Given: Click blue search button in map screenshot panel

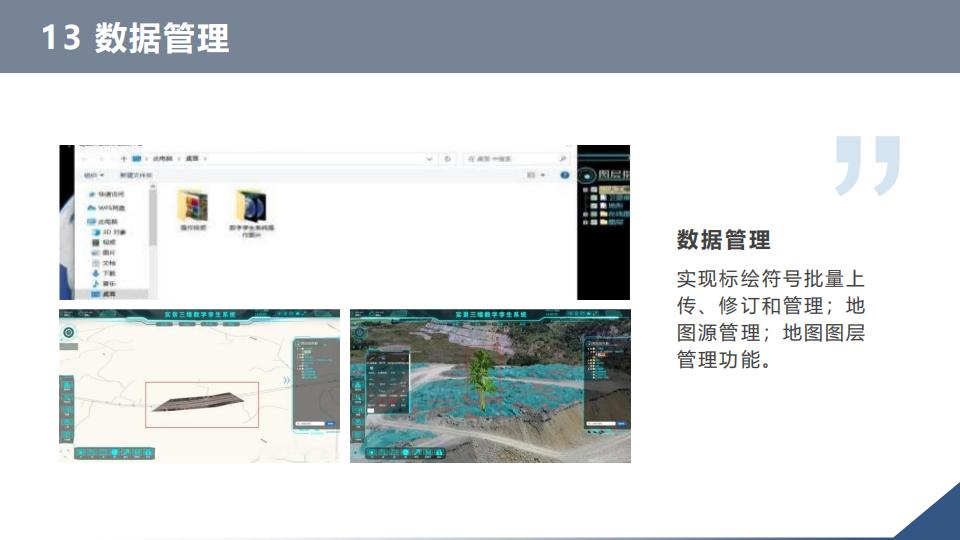Looking at the screenshot, I should [x=331, y=424].
